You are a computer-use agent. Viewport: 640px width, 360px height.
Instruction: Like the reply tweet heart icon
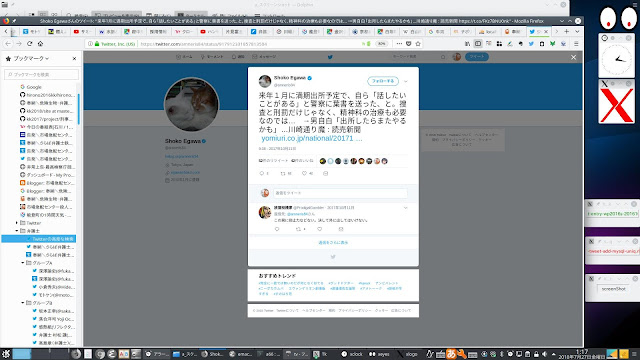pyautogui.click(x=320, y=229)
